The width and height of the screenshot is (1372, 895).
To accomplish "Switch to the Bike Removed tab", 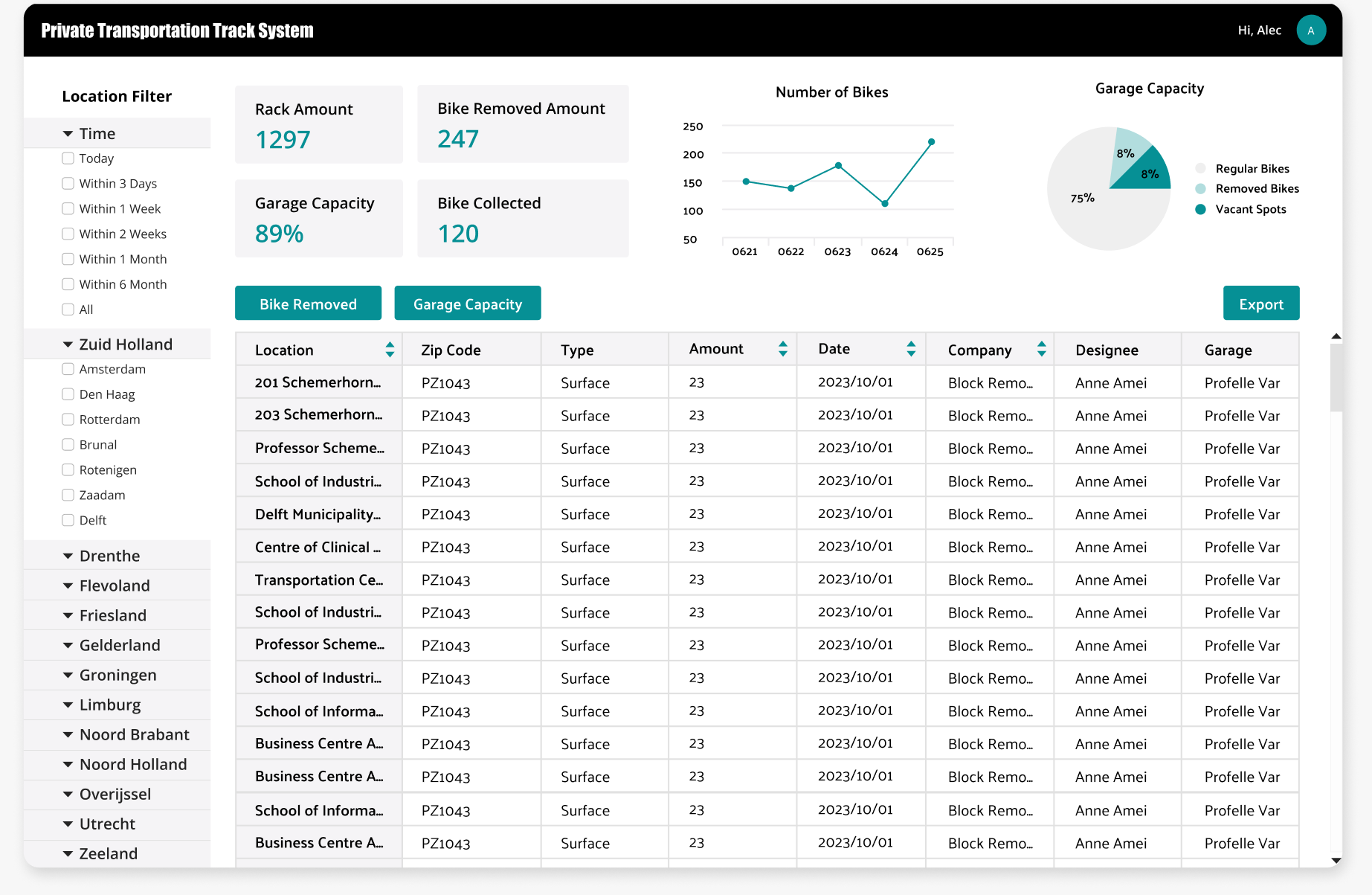I will coord(308,304).
